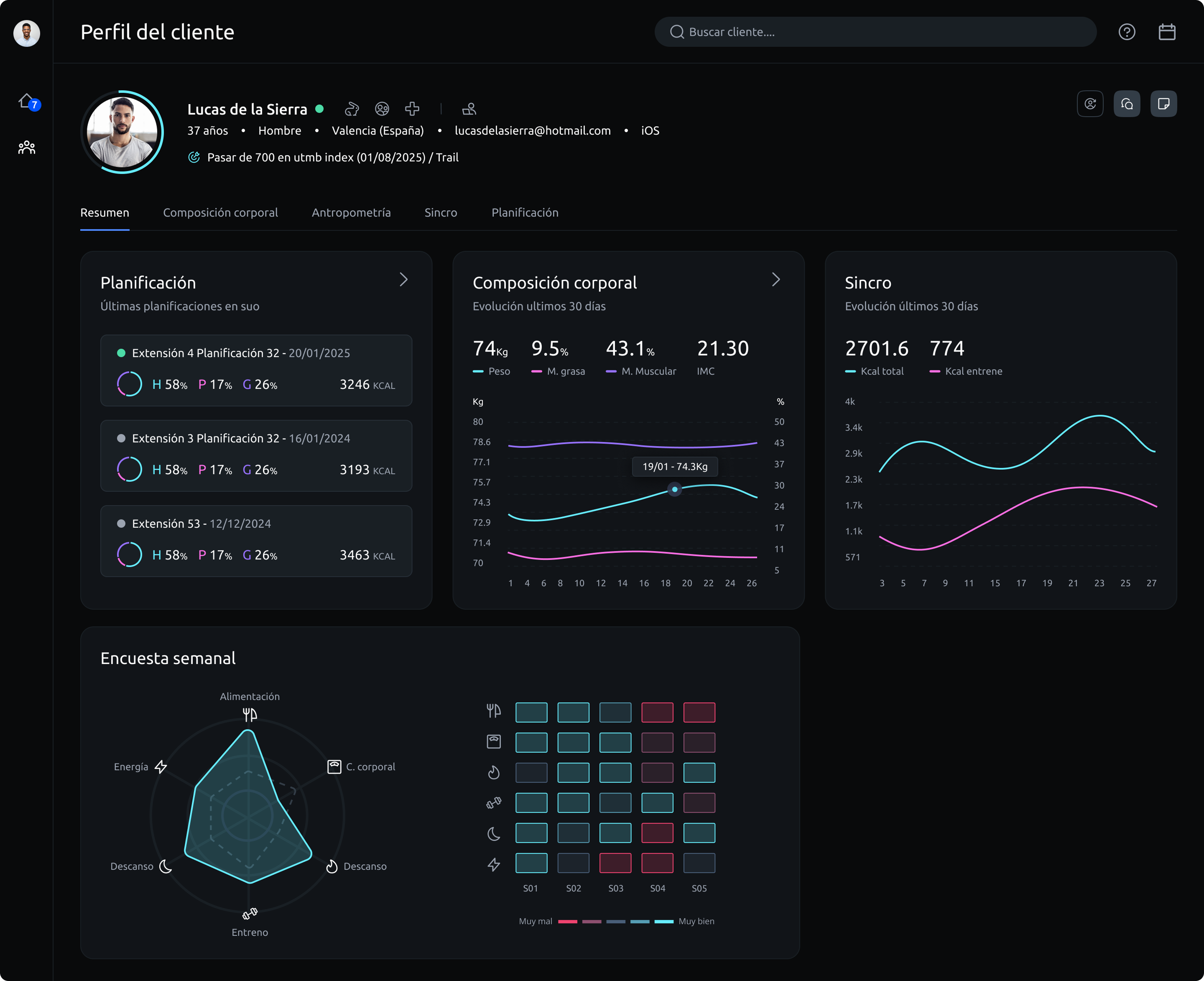Toggle the M. grasa legend series

point(558,371)
